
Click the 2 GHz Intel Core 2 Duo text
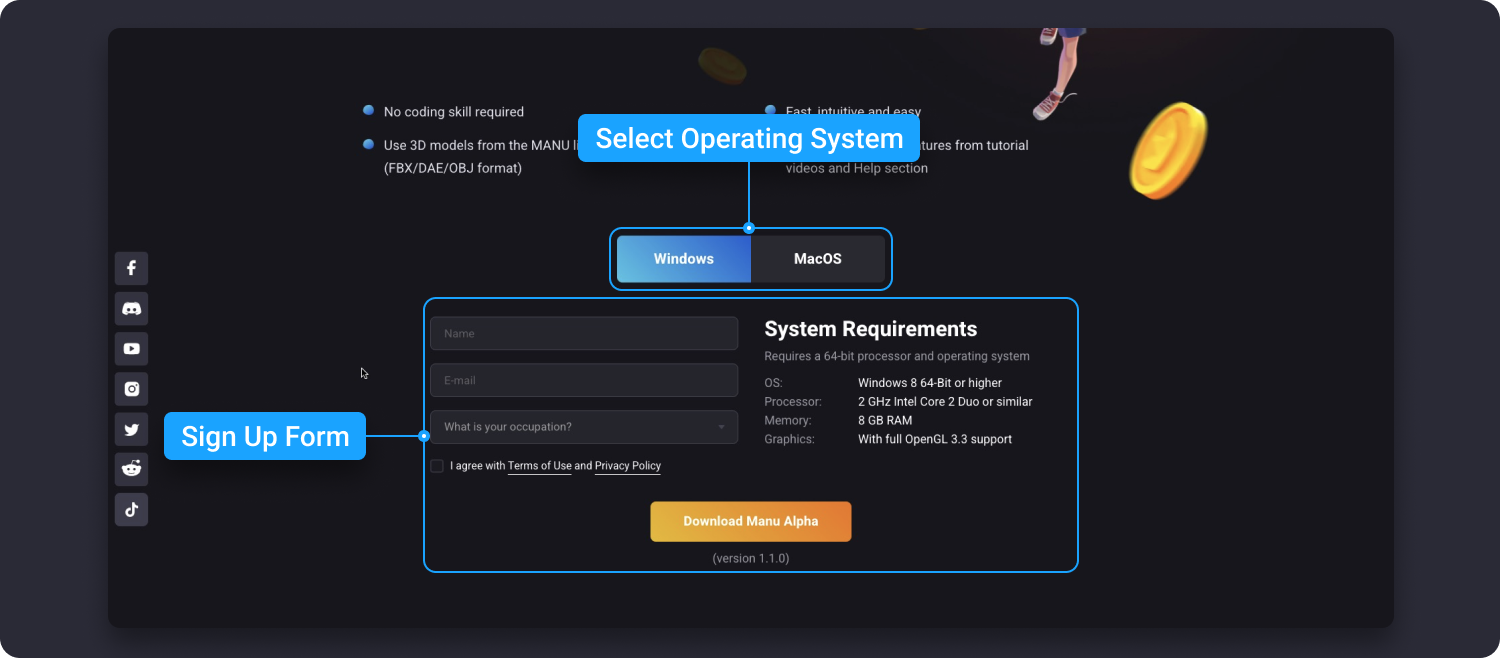[945, 402]
